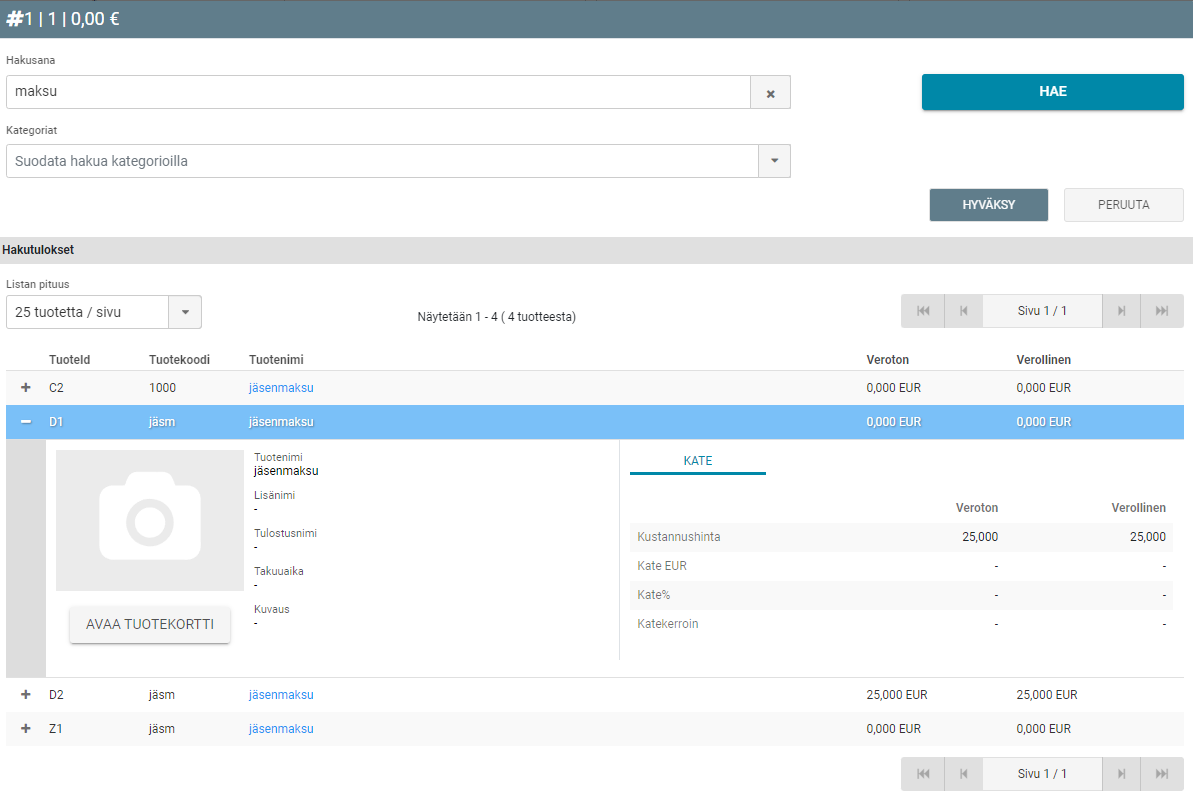Screen dimensions: 1193x797
Task: Click the Veroton column header in results list
Action: pos(887,360)
